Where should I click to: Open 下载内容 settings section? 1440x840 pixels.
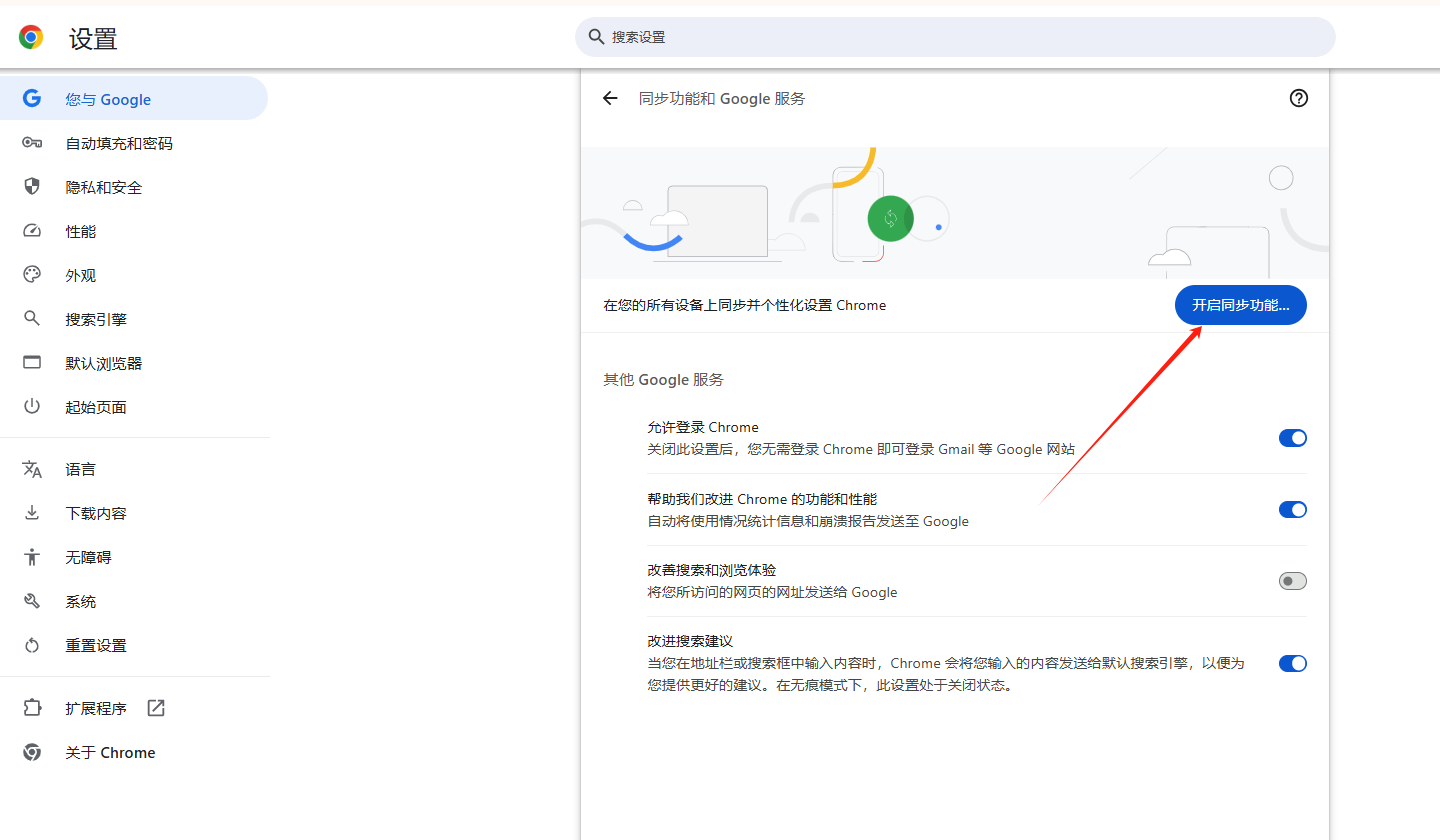click(x=134, y=513)
